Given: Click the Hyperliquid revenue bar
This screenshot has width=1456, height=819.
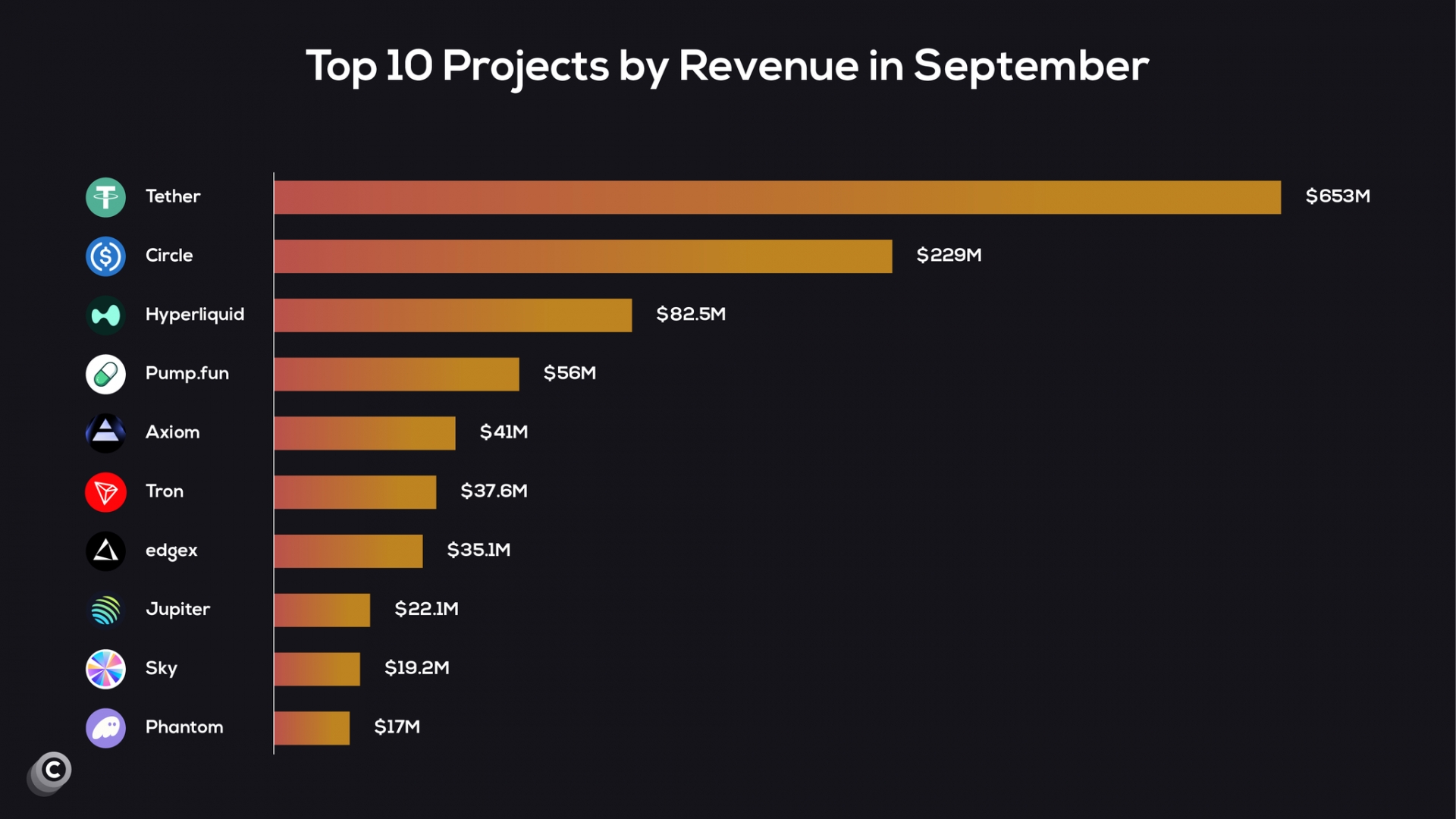Looking at the screenshot, I should (453, 315).
